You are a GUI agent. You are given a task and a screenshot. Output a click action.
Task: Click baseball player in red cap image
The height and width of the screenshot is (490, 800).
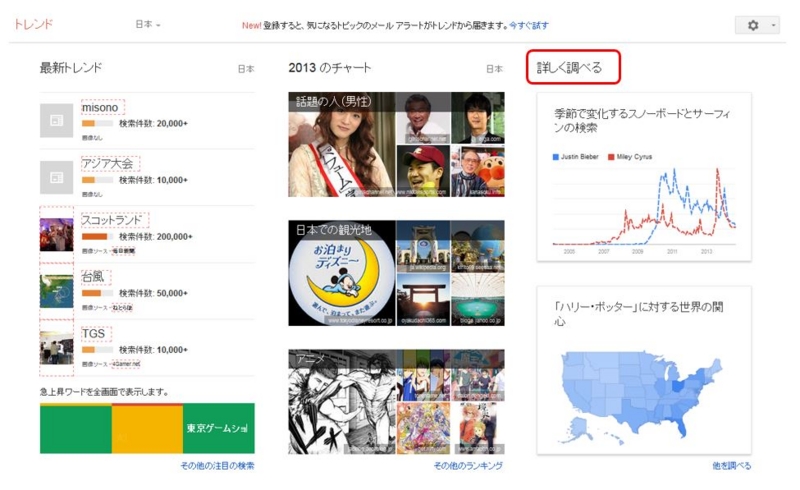423,171
